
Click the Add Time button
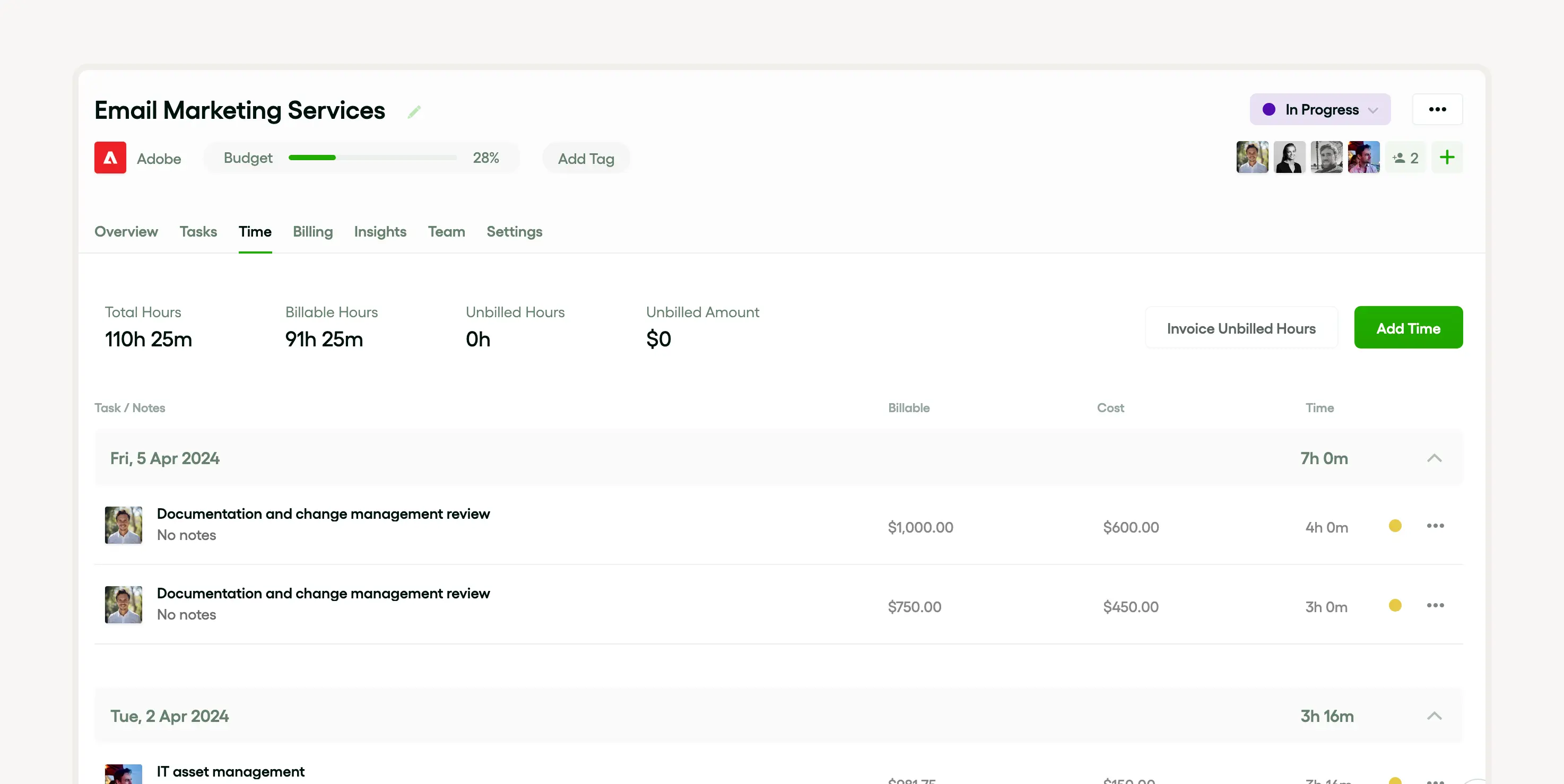click(1407, 328)
